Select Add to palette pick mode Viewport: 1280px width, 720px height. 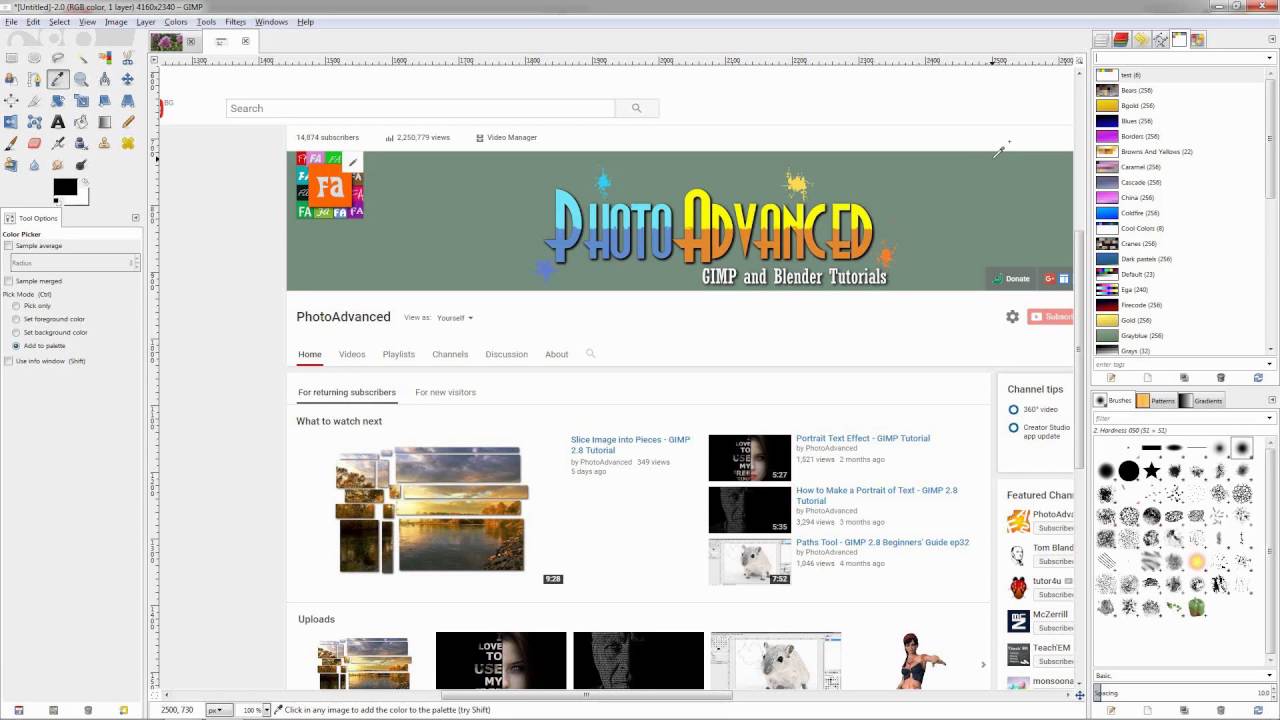point(16,346)
